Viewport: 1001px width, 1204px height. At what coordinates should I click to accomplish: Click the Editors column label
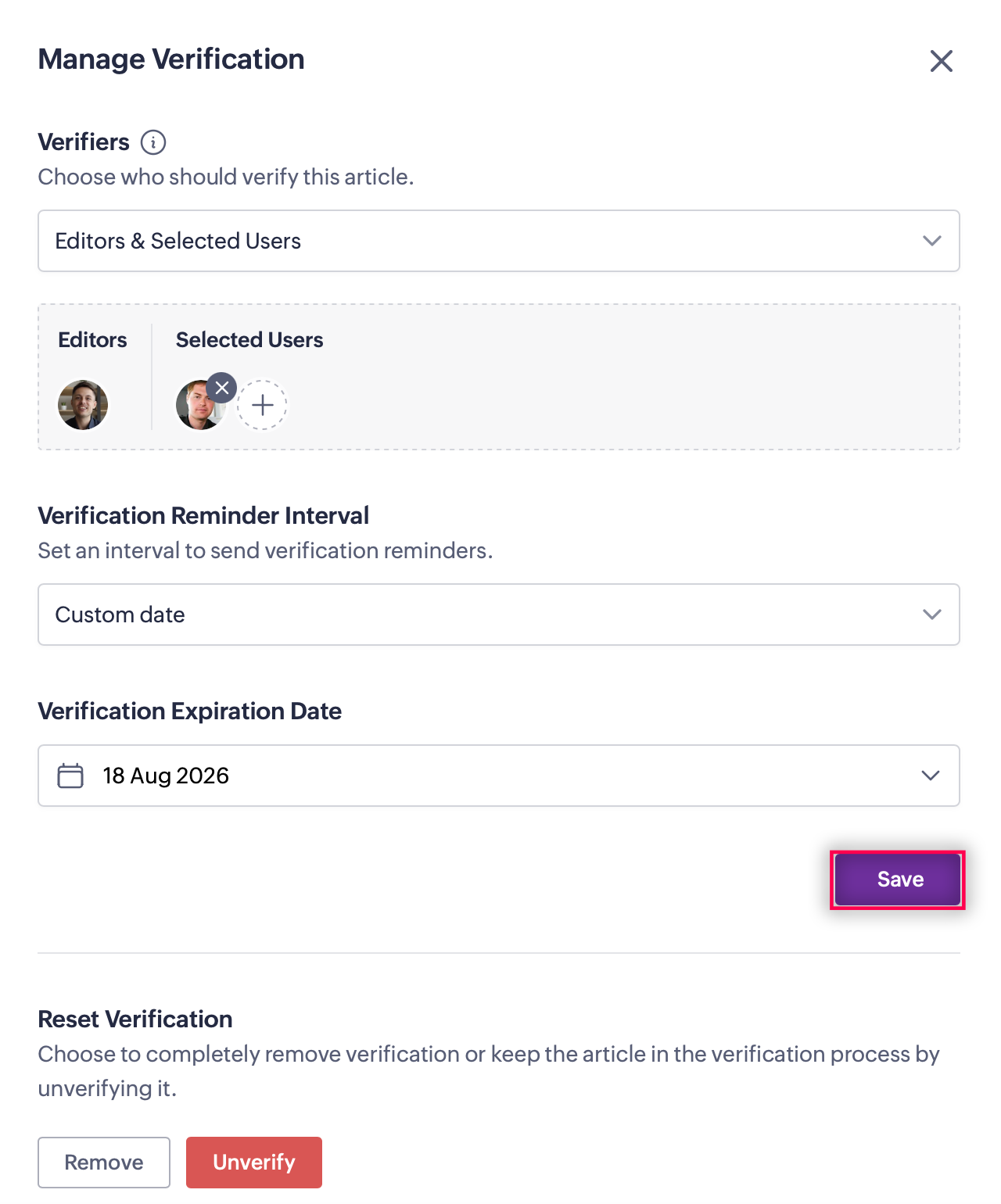click(92, 340)
